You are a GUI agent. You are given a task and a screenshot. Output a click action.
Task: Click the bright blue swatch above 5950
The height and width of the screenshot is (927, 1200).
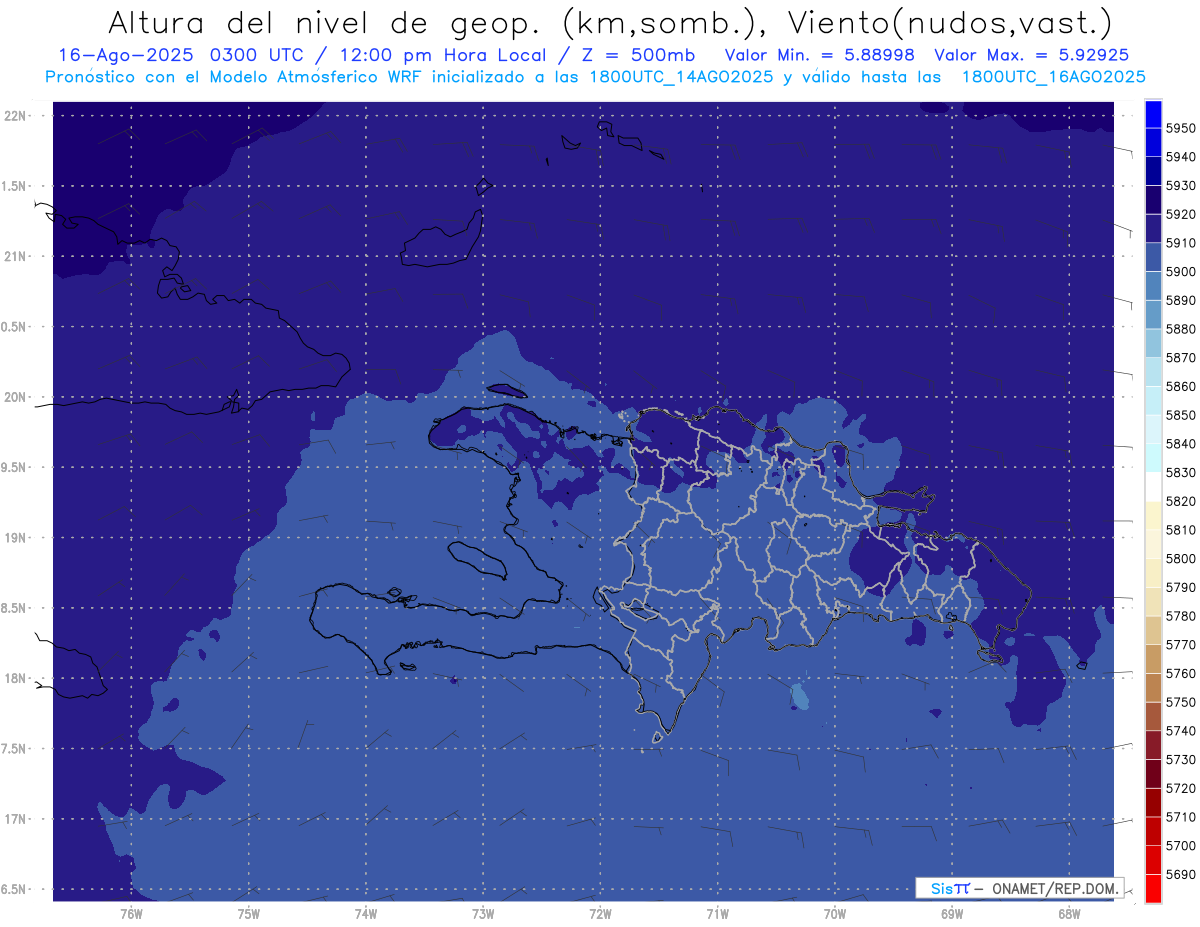coord(1153,115)
